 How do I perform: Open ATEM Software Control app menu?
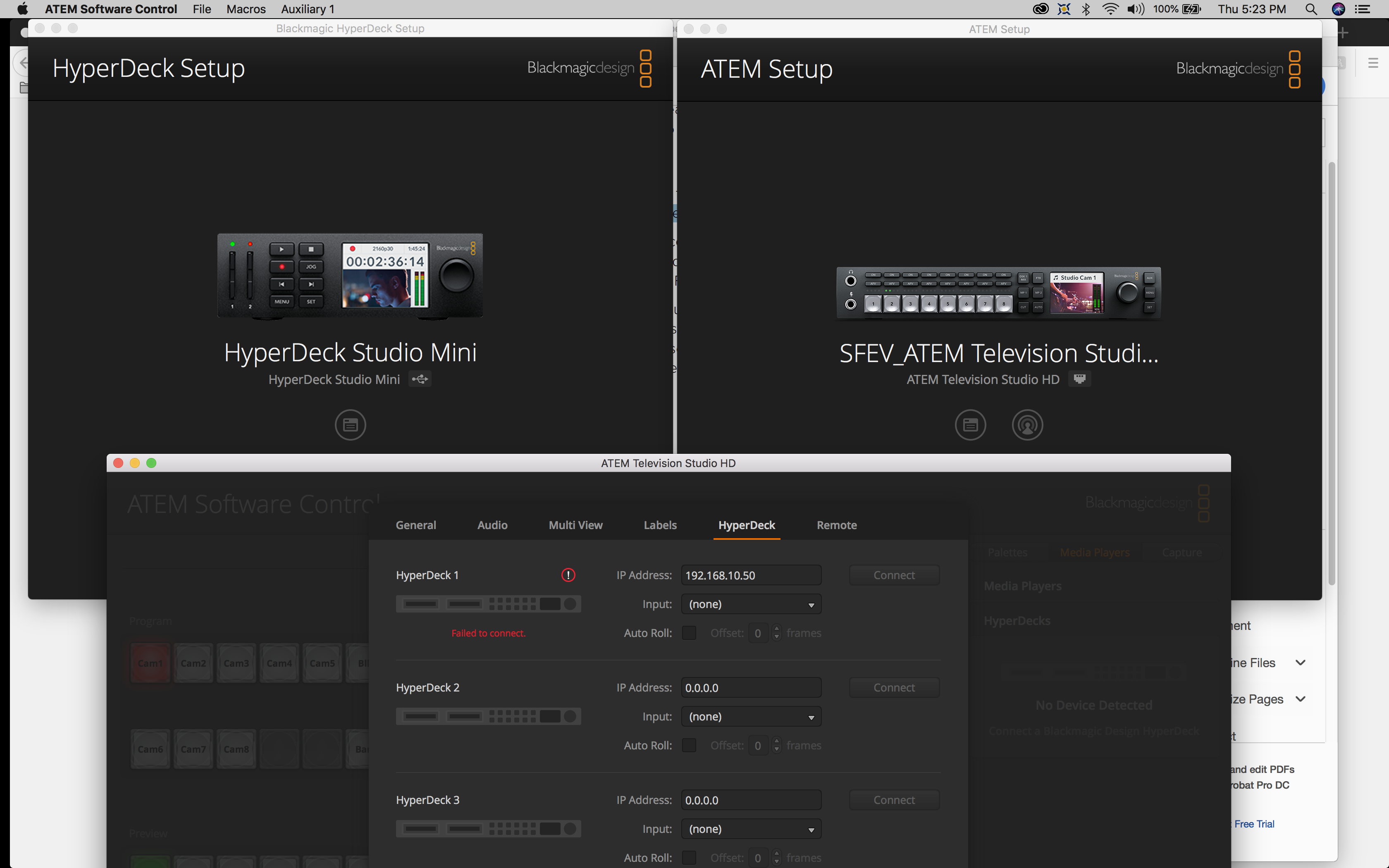coord(111,9)
